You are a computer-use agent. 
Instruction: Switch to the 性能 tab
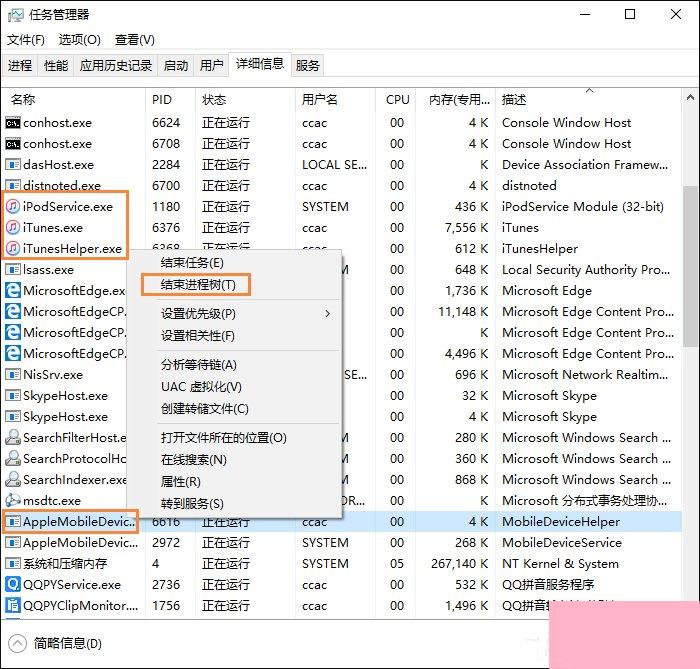(x=56, y=66)
